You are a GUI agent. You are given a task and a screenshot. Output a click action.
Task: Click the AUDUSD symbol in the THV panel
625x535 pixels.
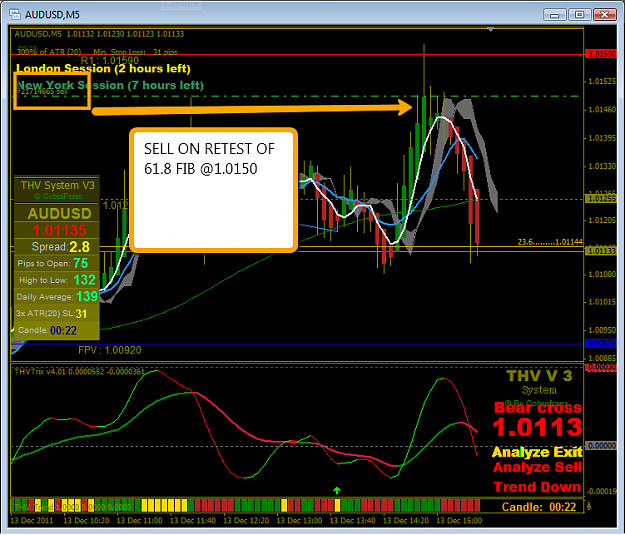point(59,214)
